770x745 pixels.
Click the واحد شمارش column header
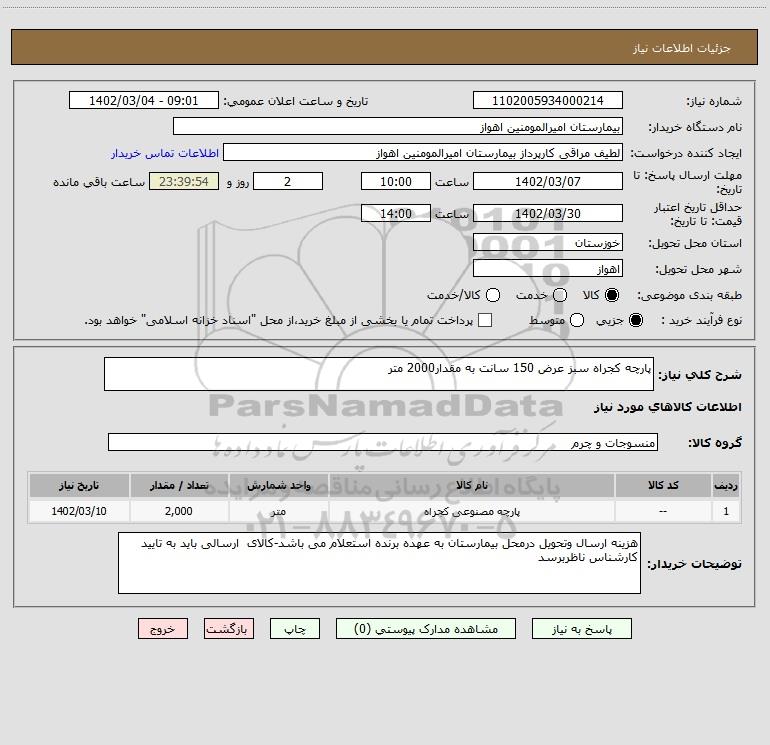tap(278, 485)
